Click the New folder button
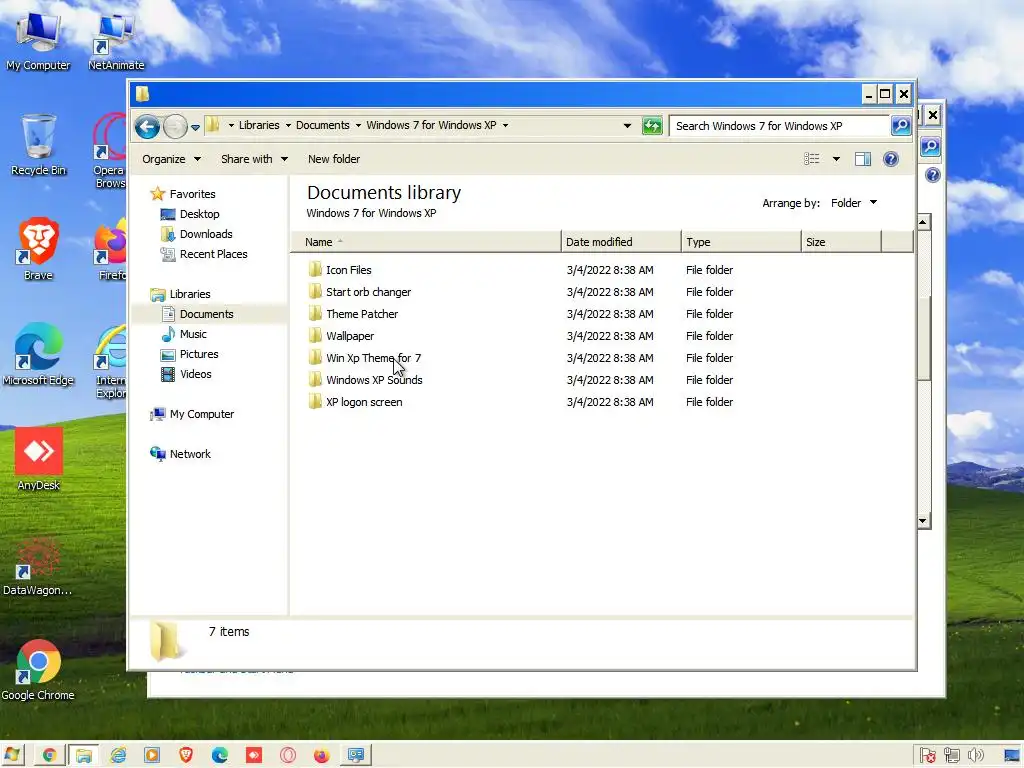This screenshot has height=768, width=1024. click(x=334, y=159)
